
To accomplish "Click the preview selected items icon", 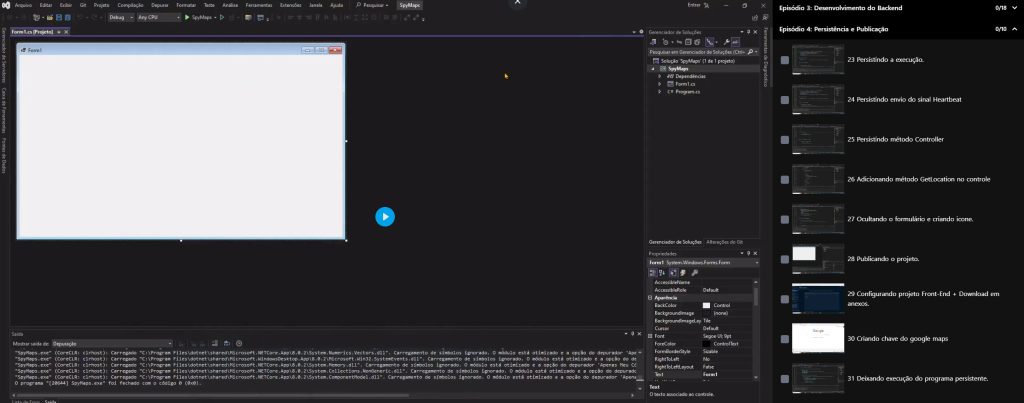I will 735,42.
